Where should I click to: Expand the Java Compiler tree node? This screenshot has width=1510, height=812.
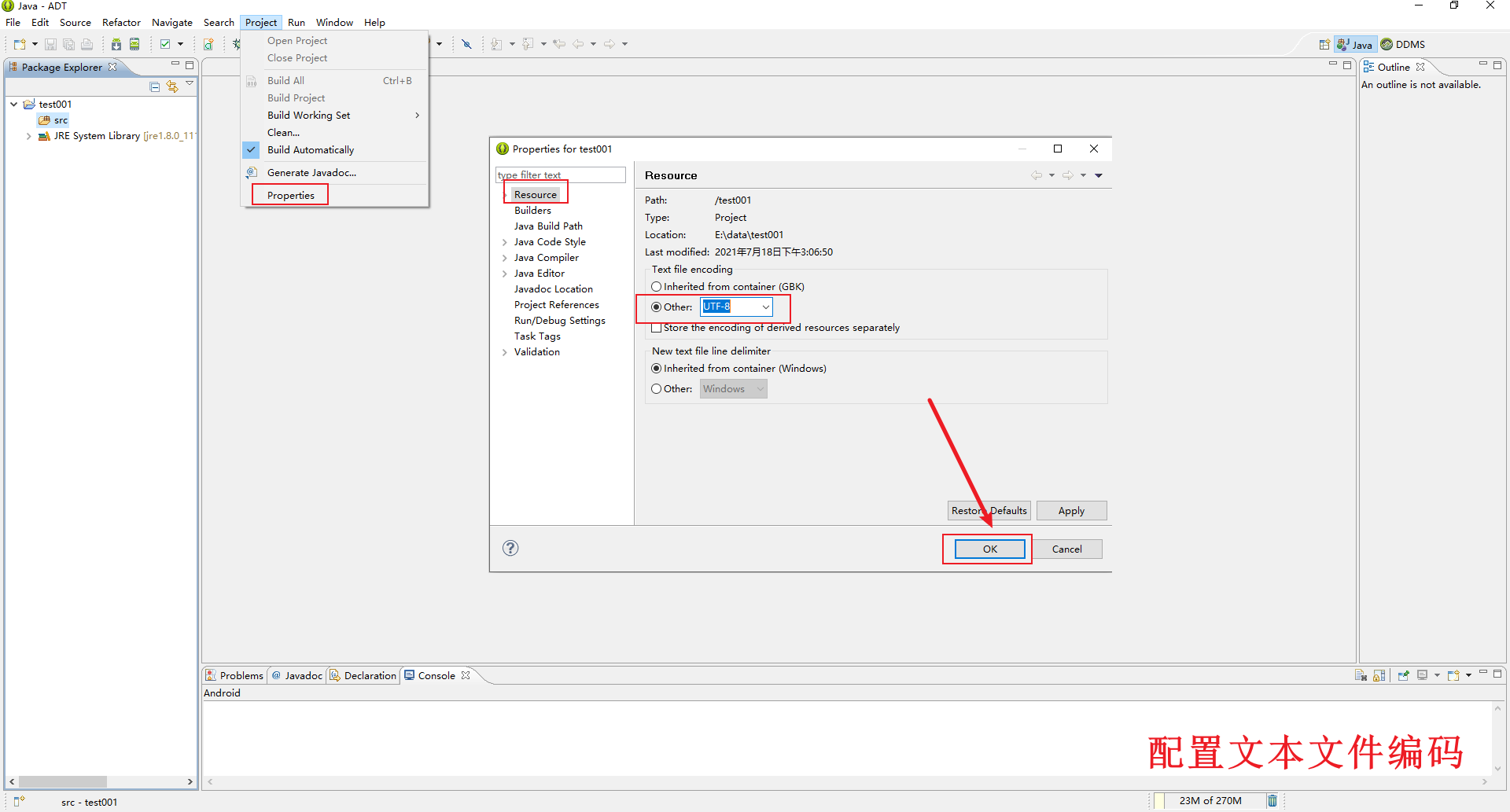(504, 258)
